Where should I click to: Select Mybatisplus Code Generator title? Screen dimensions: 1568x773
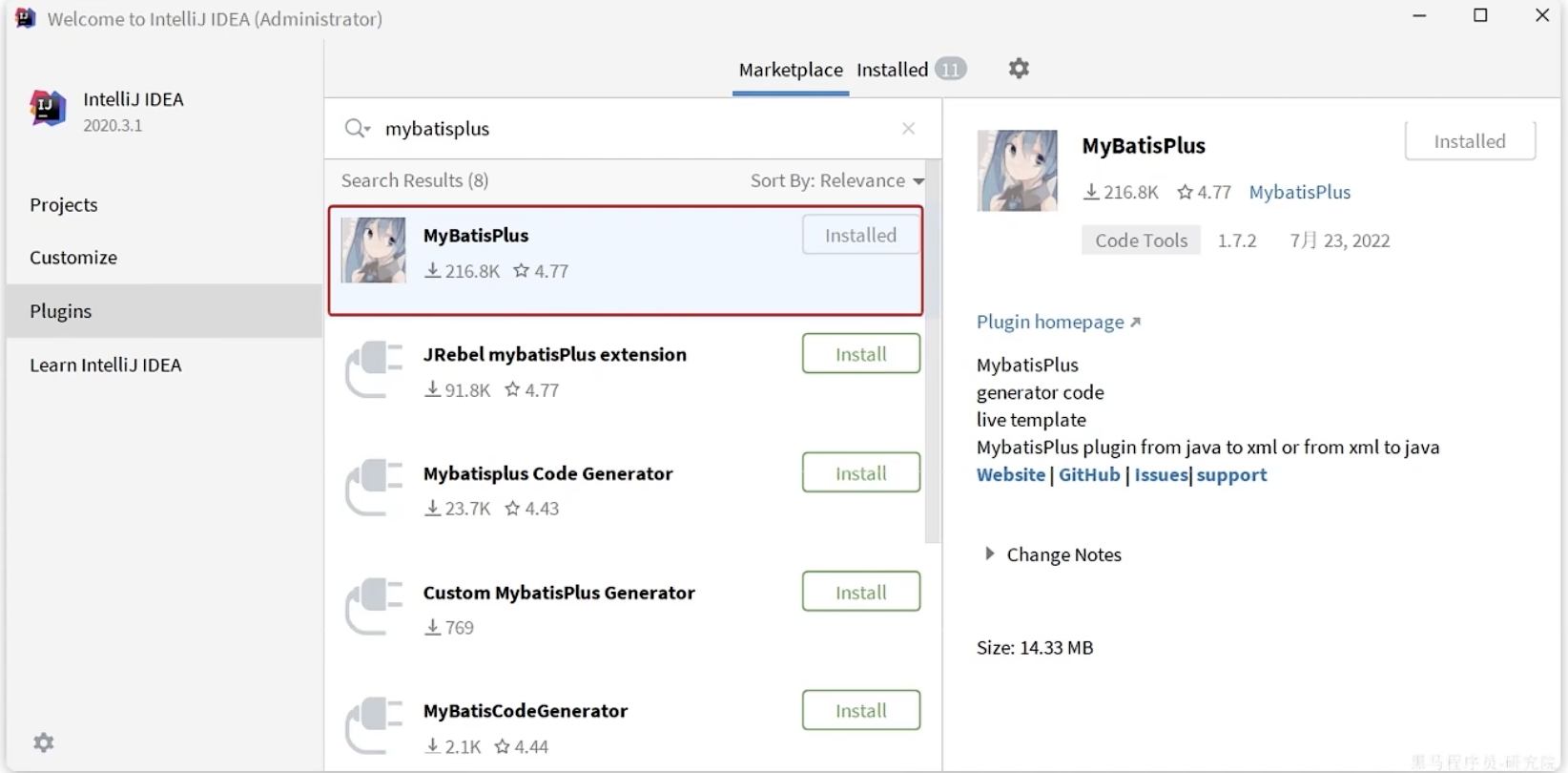548,473
